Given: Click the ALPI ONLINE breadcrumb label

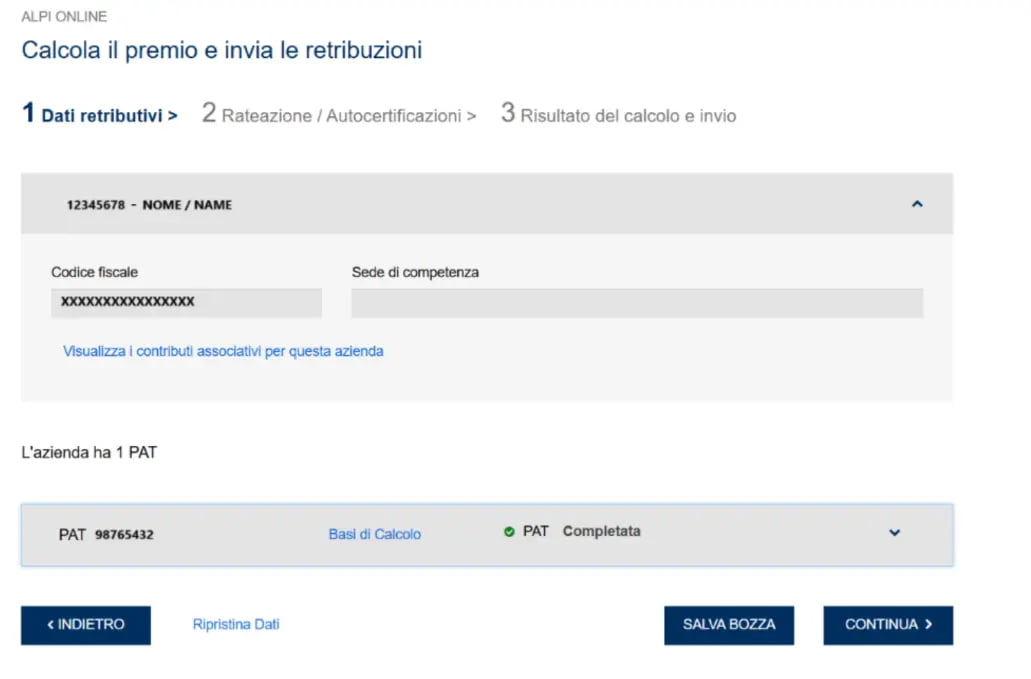Looking at the screenshot, I should pyautogui.click(x=64, y=17).
